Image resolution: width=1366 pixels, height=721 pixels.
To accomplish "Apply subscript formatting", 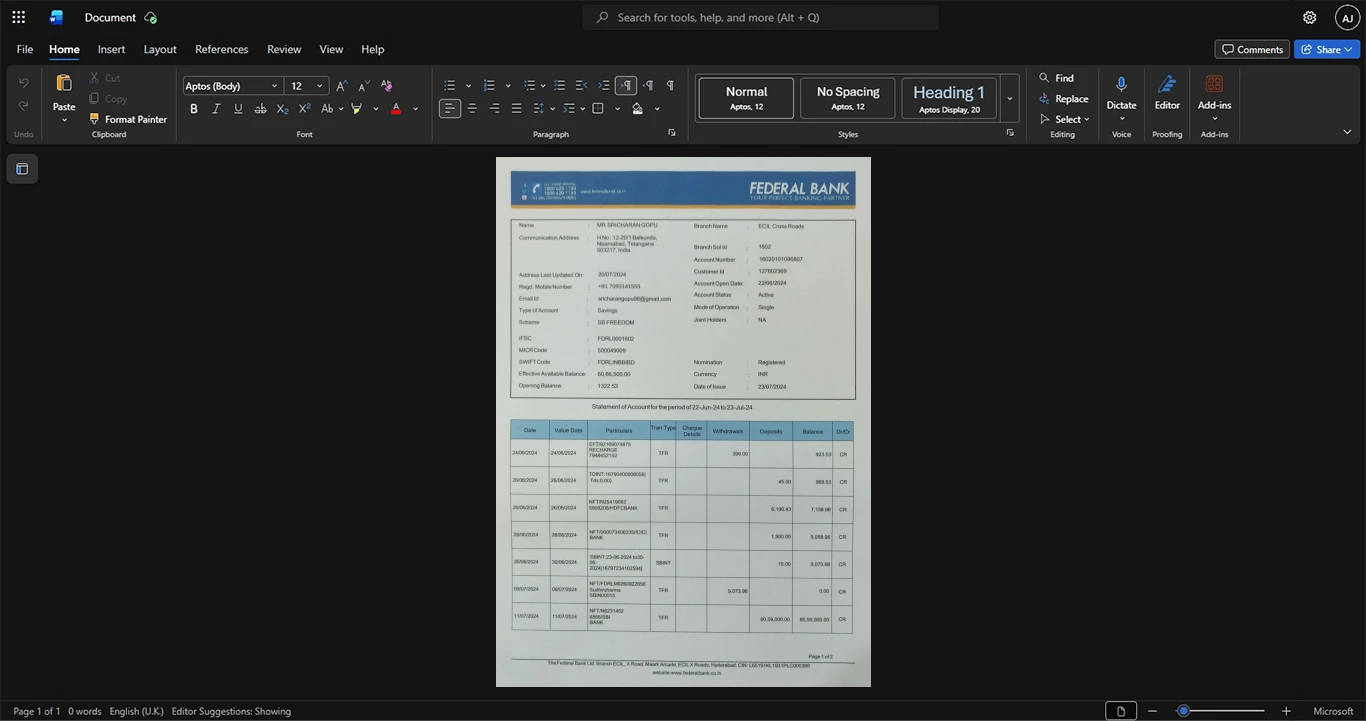I will tap(282, 109).
